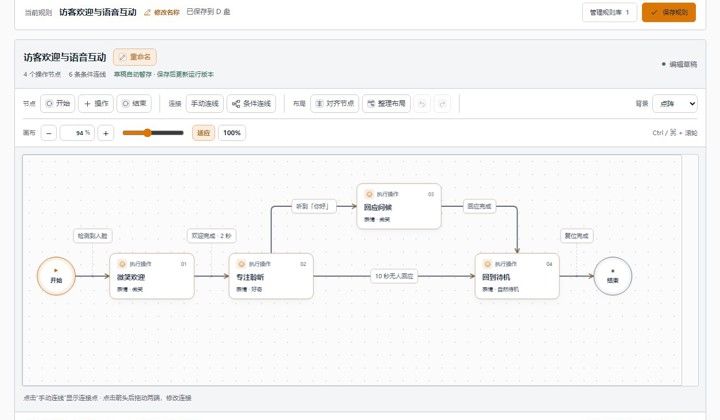Increase canvas zoom with plus button
This screenshot has height=420, width=720.
point(106,133)
